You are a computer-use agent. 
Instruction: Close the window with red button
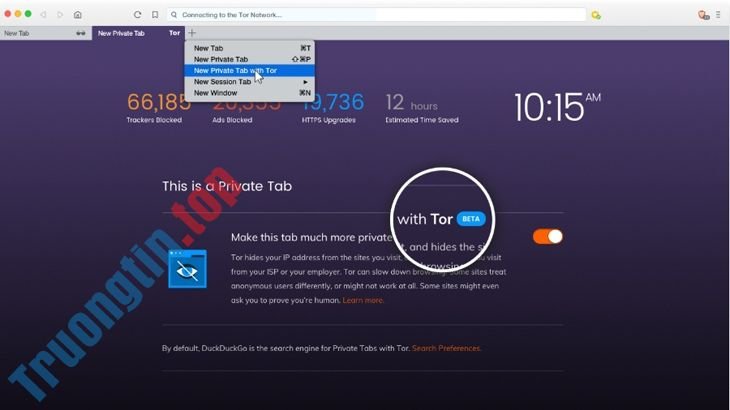click(7, 14)
